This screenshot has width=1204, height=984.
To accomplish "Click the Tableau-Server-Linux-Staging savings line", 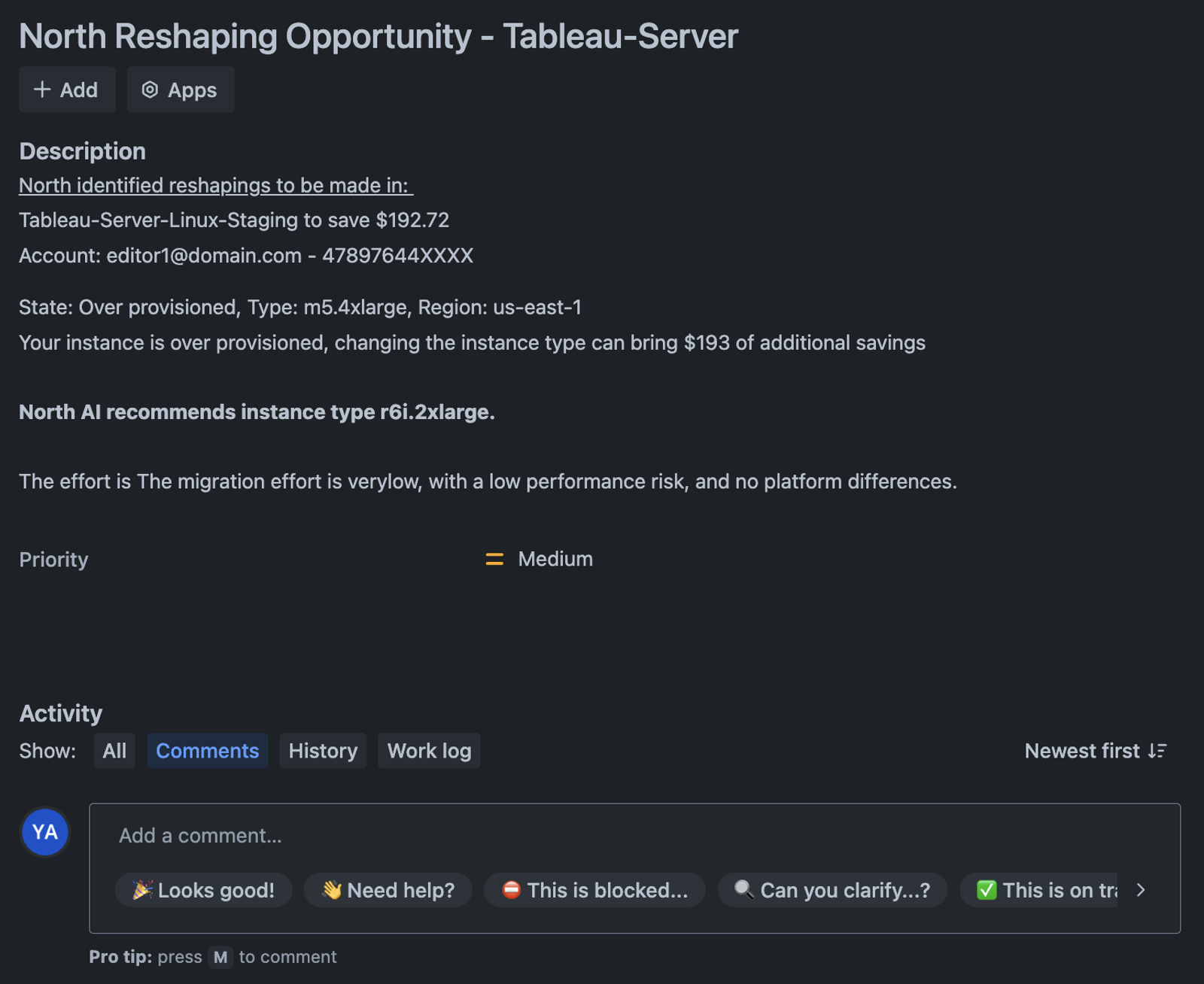I will point(234,220).
